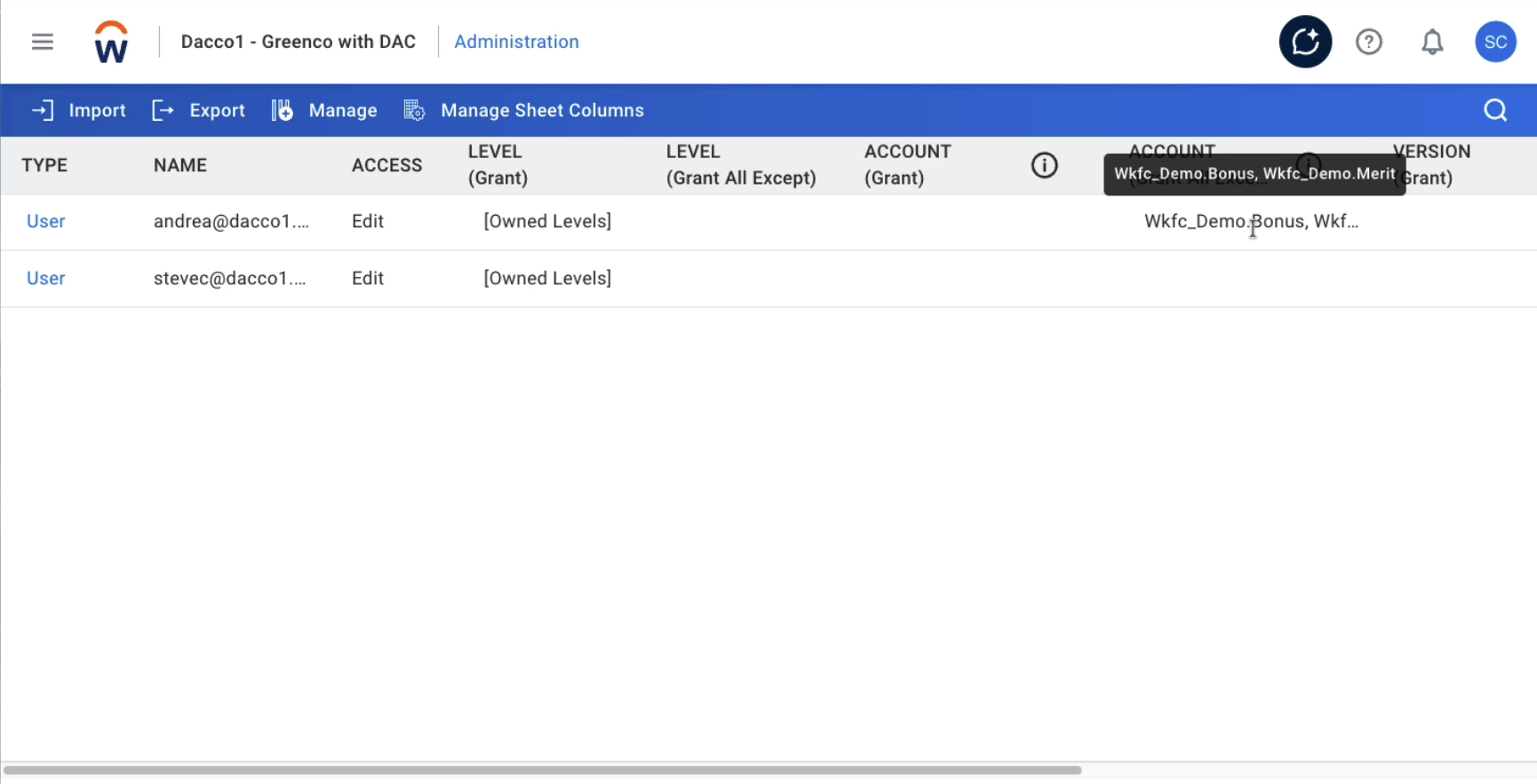Open the help question mark icon
1537x784 pixels.
(x=1368, y=42)
